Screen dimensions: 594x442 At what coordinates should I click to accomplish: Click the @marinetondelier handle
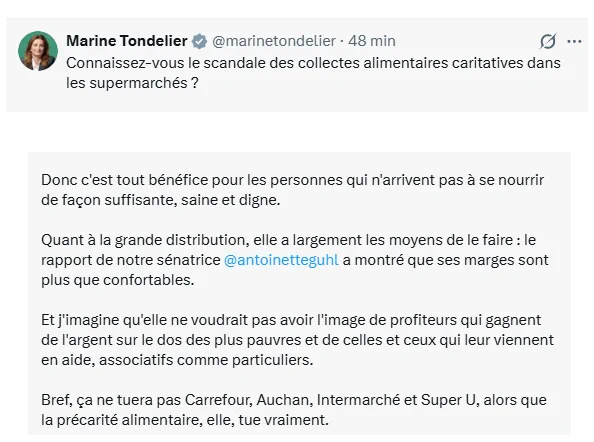point(274,41)
